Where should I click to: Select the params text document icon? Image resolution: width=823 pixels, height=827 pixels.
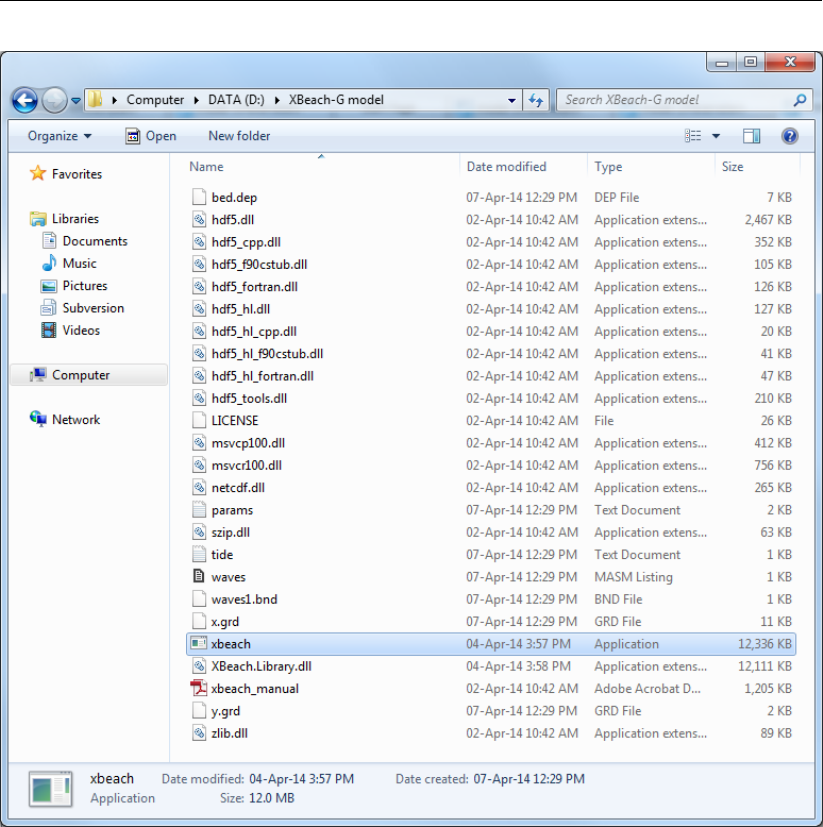tap(199, 509)
